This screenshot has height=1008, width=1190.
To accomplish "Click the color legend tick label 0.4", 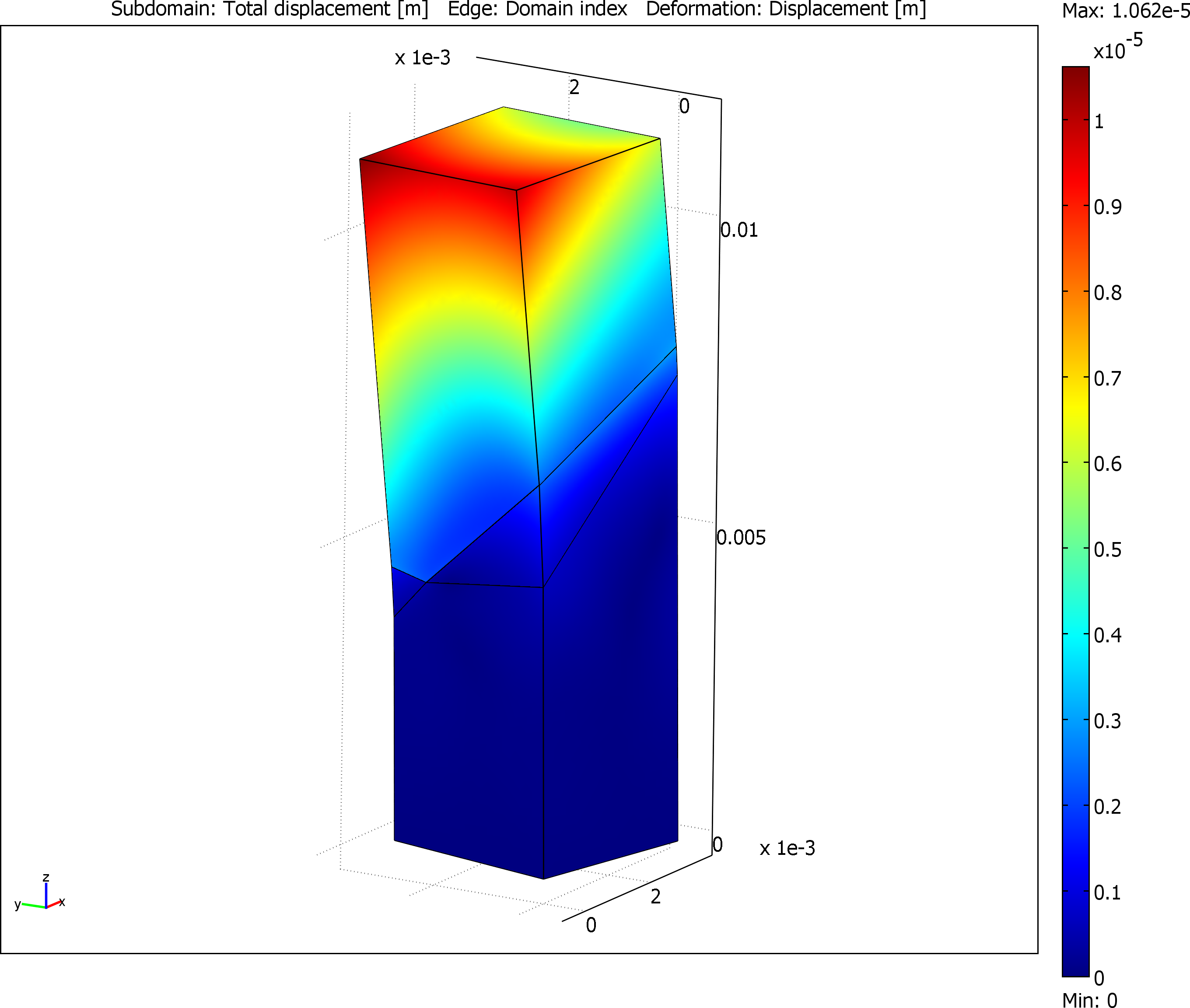I will (1107, 635).
